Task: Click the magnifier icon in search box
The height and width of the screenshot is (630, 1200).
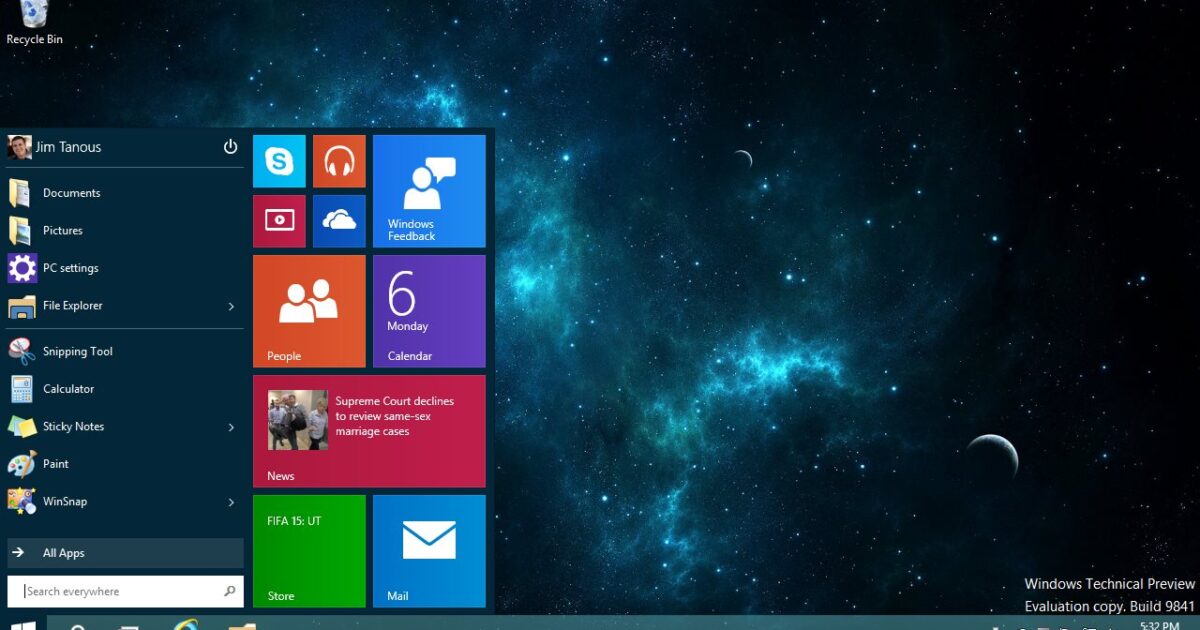Action: [230, 591]
